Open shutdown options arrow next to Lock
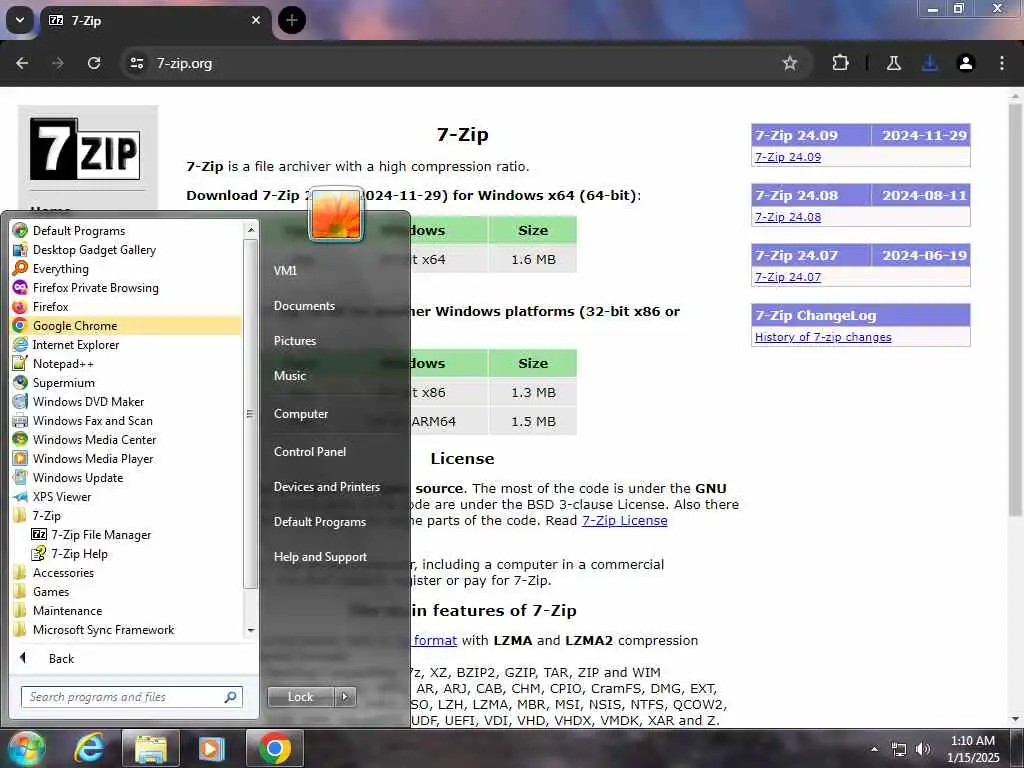The height and width of the screenshot is (768, 1024). pos(345,697)
